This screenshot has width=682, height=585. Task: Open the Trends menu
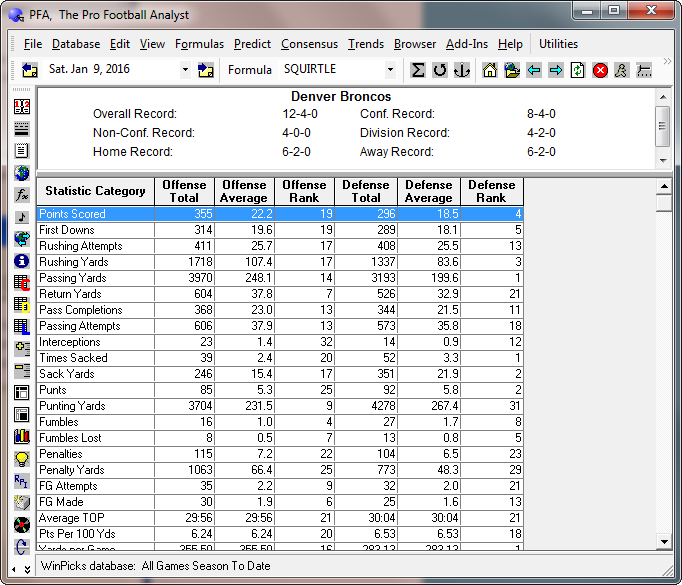pyautogui.click(x=366, y=44)
